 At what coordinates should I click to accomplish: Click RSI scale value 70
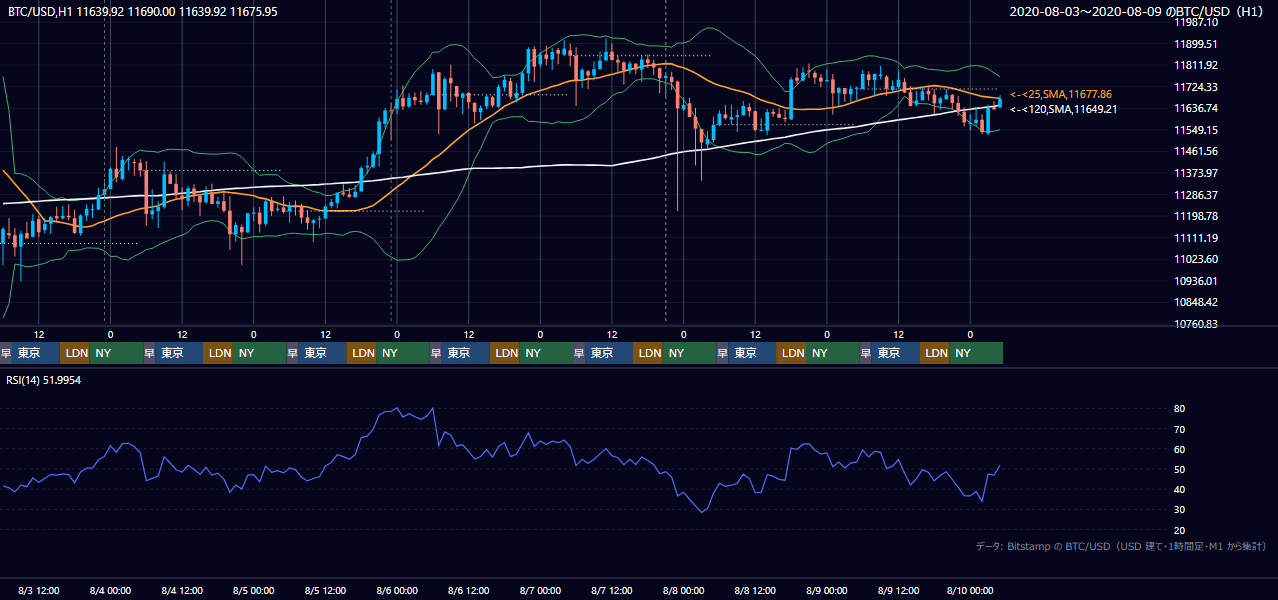click(x=1180, y=429)
